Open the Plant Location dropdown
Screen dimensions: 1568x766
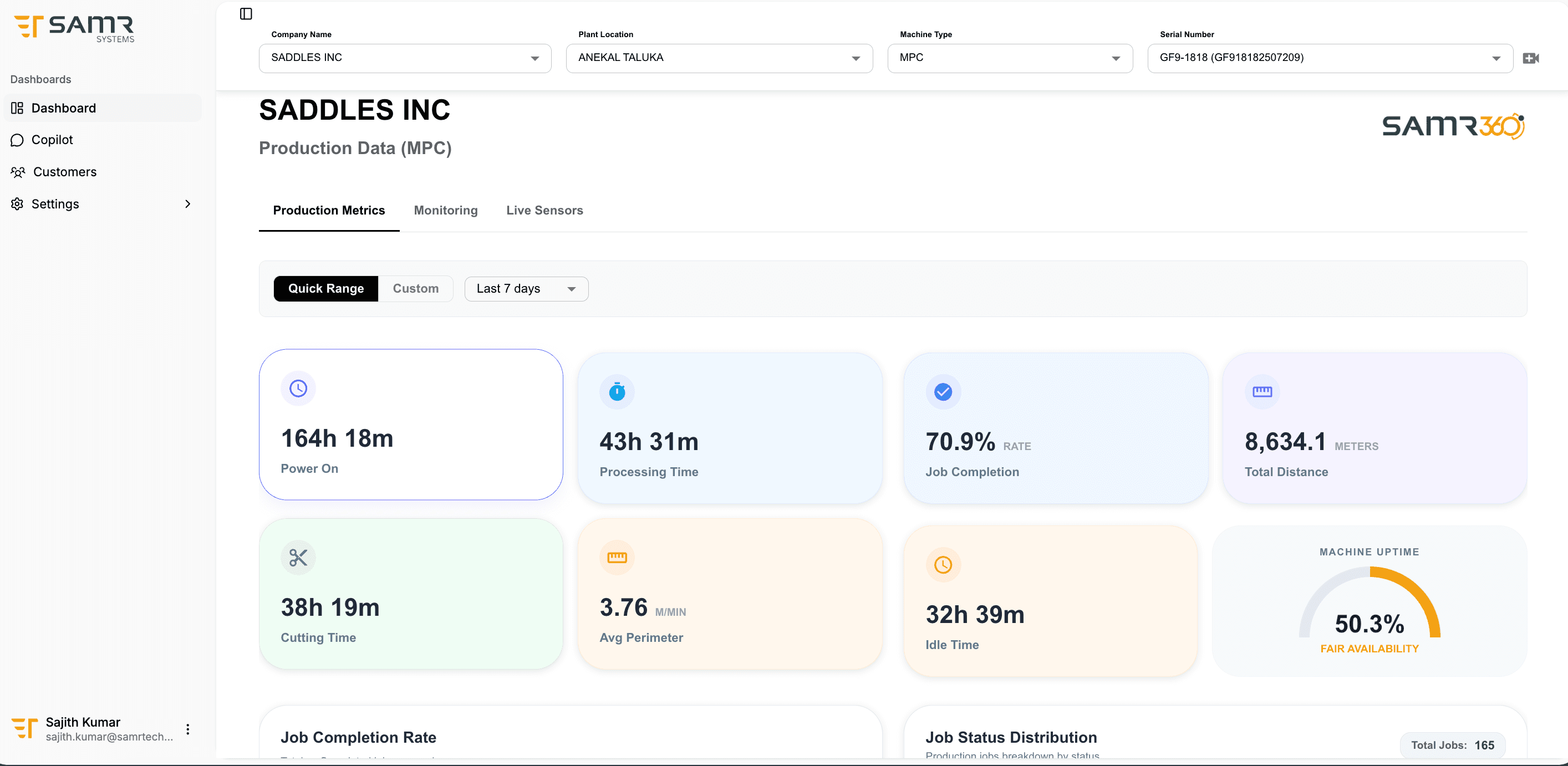coord(720,58)
